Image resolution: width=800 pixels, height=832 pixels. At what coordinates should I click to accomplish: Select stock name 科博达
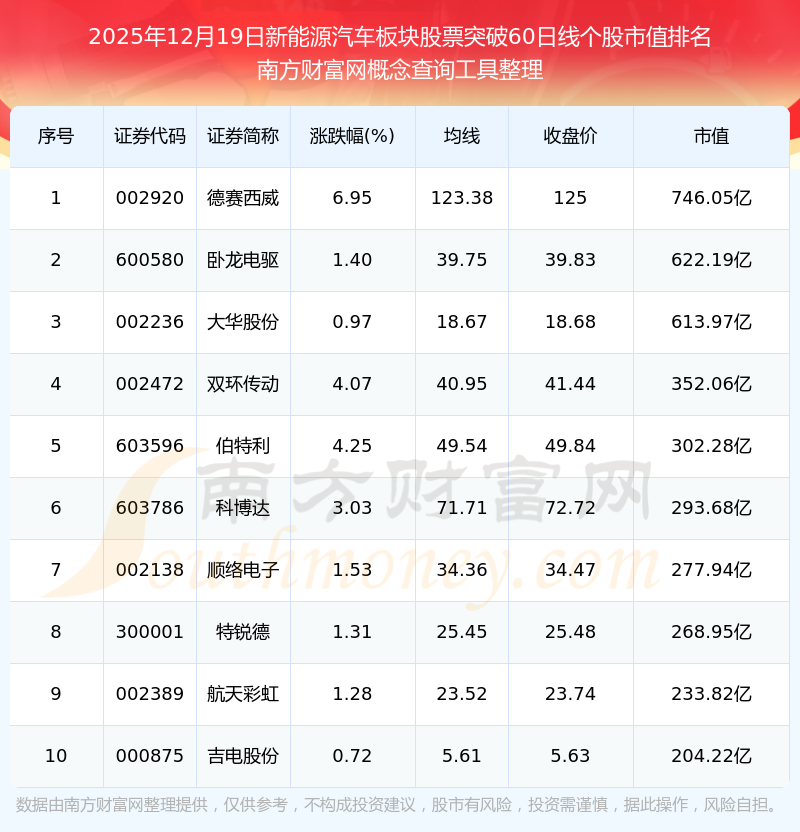pyautogui.click(x=243, y=508)
